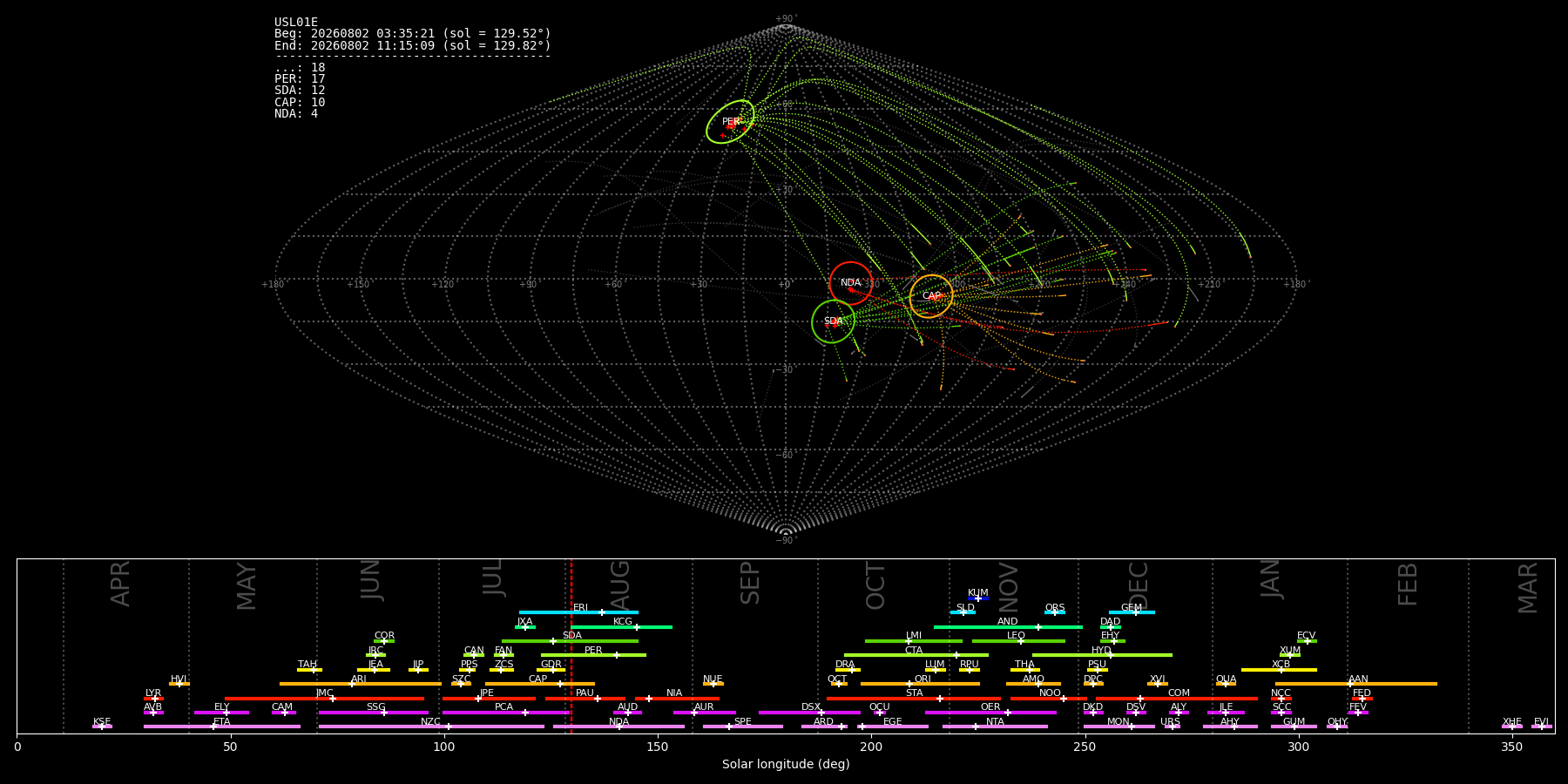Select the ORI shower timeline bar
This screenshot has height=784, width=1568.
pos(920,684)
